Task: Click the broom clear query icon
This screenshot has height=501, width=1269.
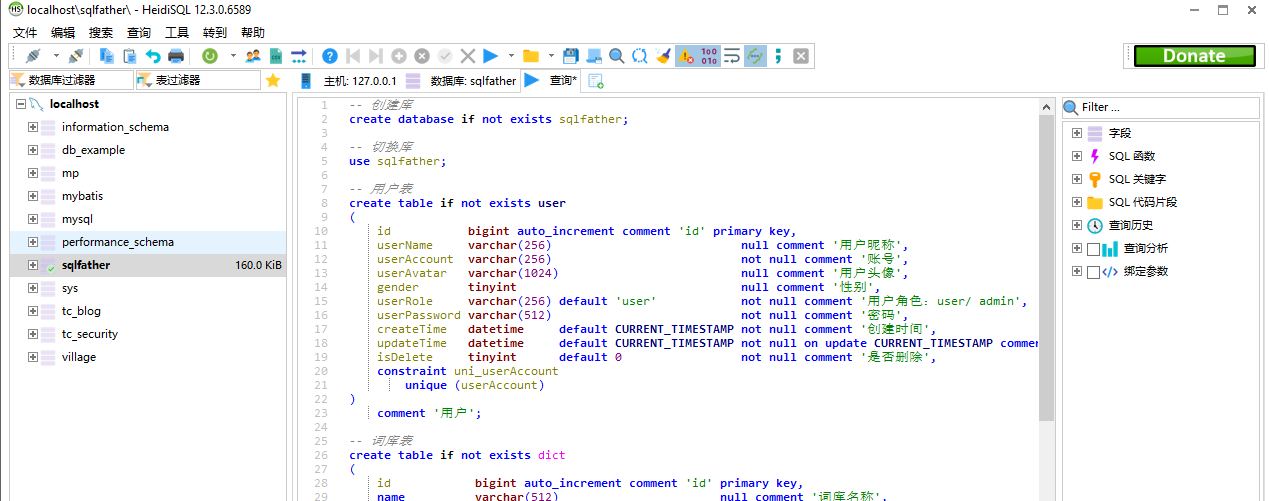Action: click(x=663, y=56)
